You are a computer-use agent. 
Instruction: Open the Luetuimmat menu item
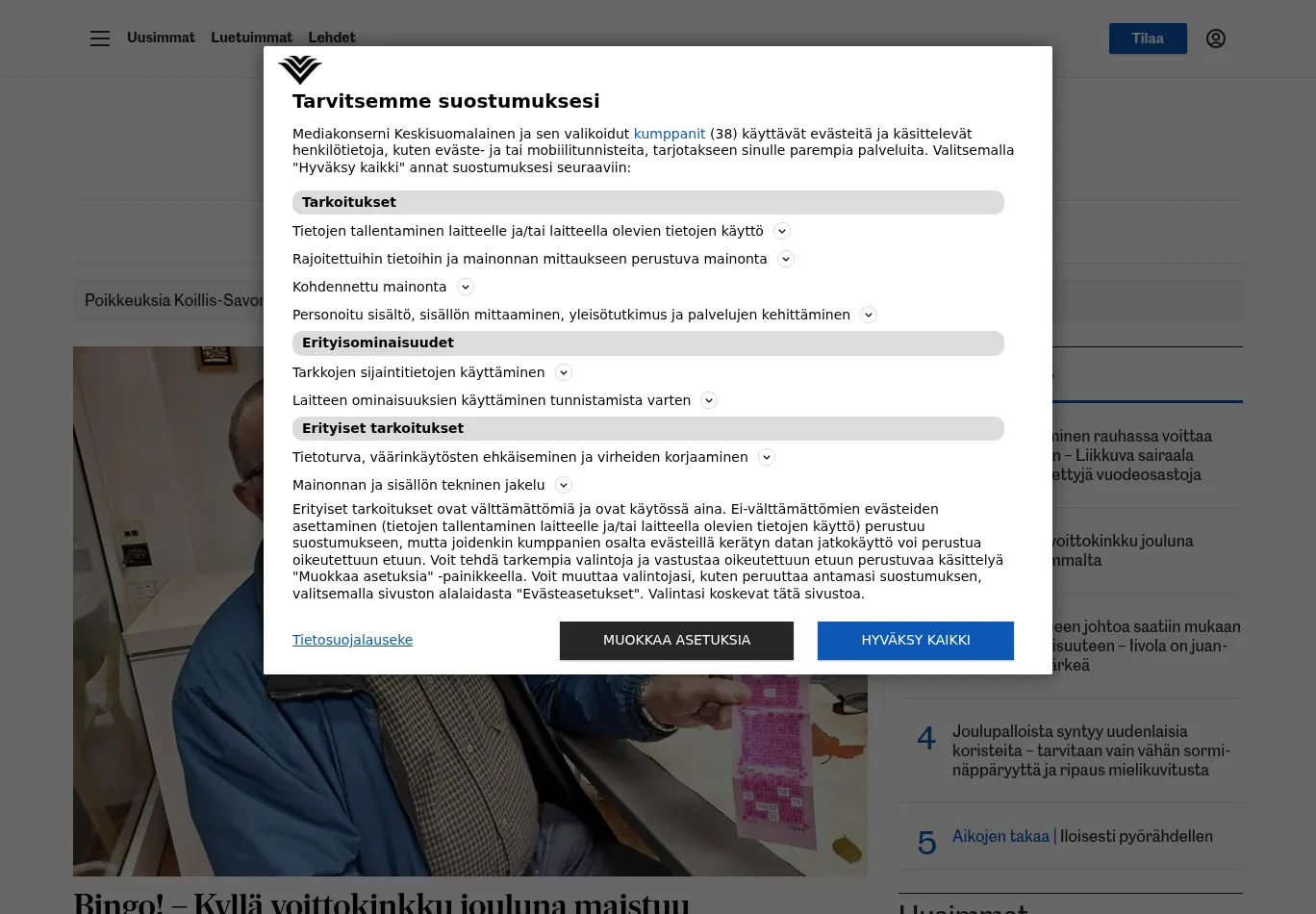coord(251,38)
